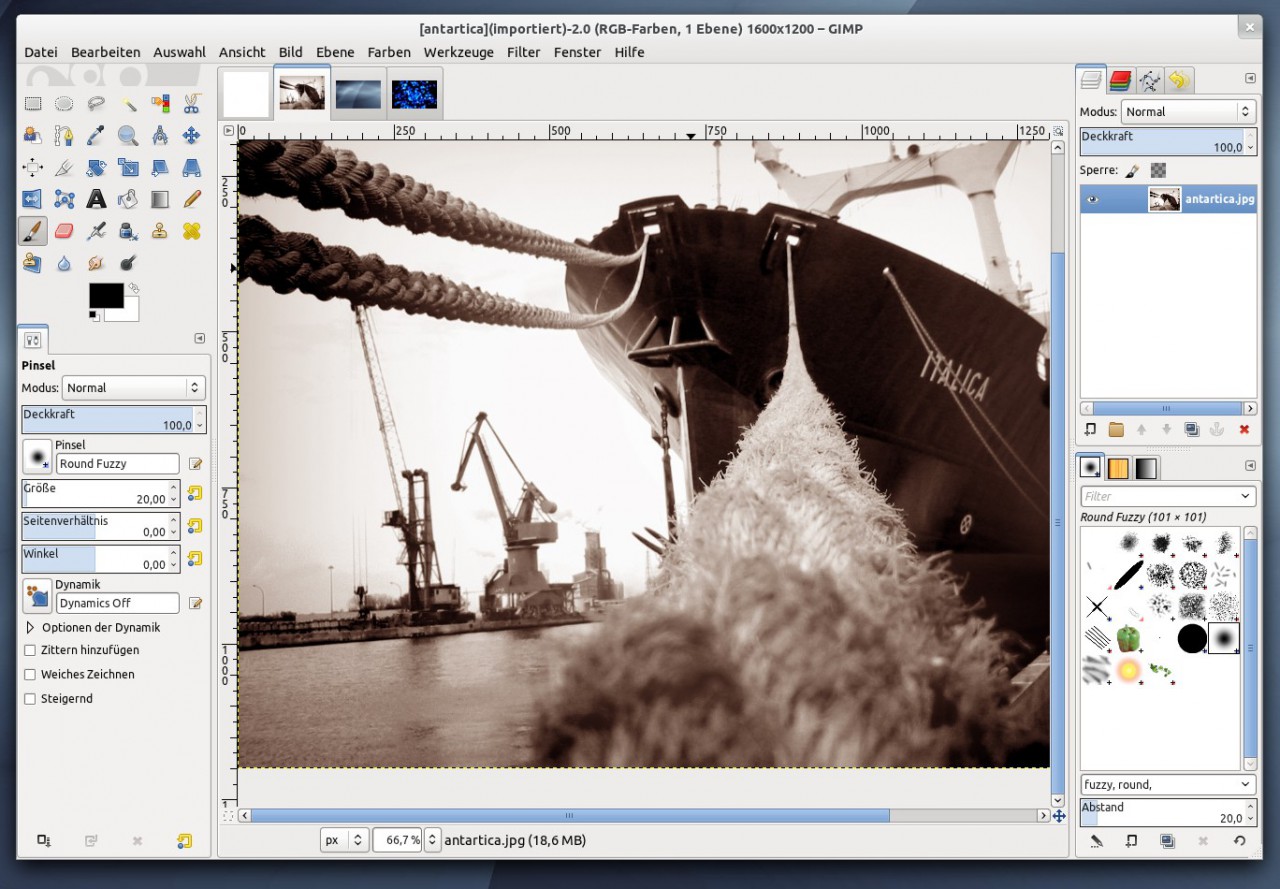Select the Zoom magnifier tool
1280x889 pixels.
(x=128, y=135)
